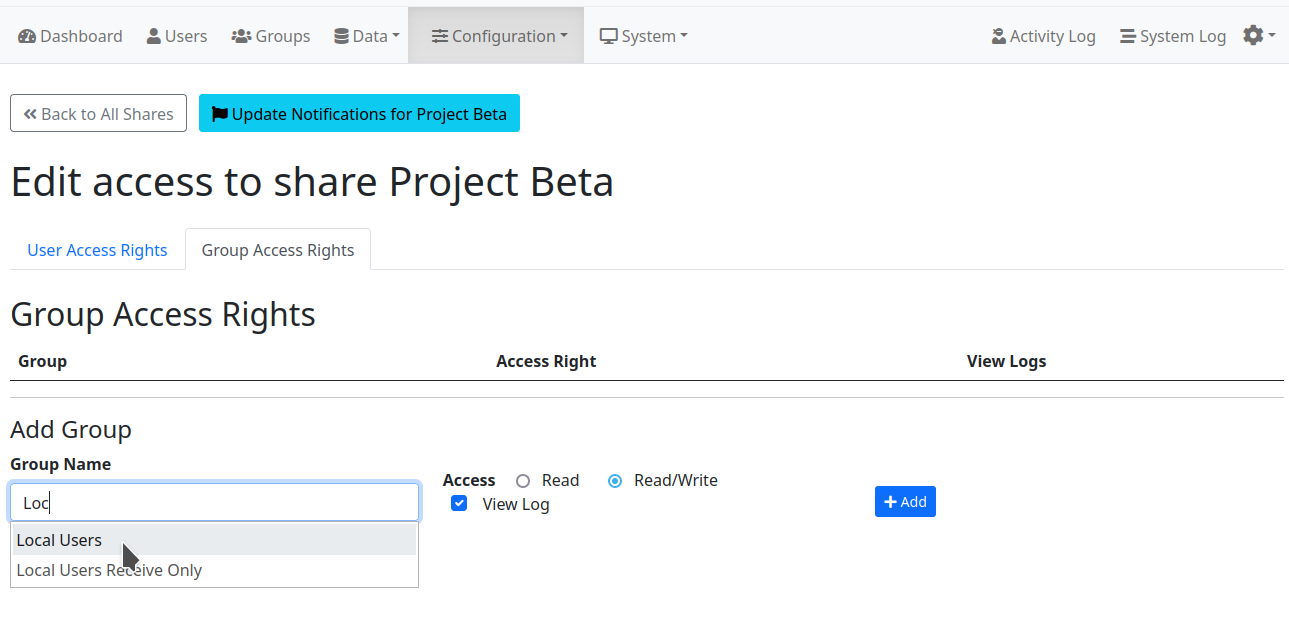
Task: Switch to the User Access Rights tab
Action: 97,249
